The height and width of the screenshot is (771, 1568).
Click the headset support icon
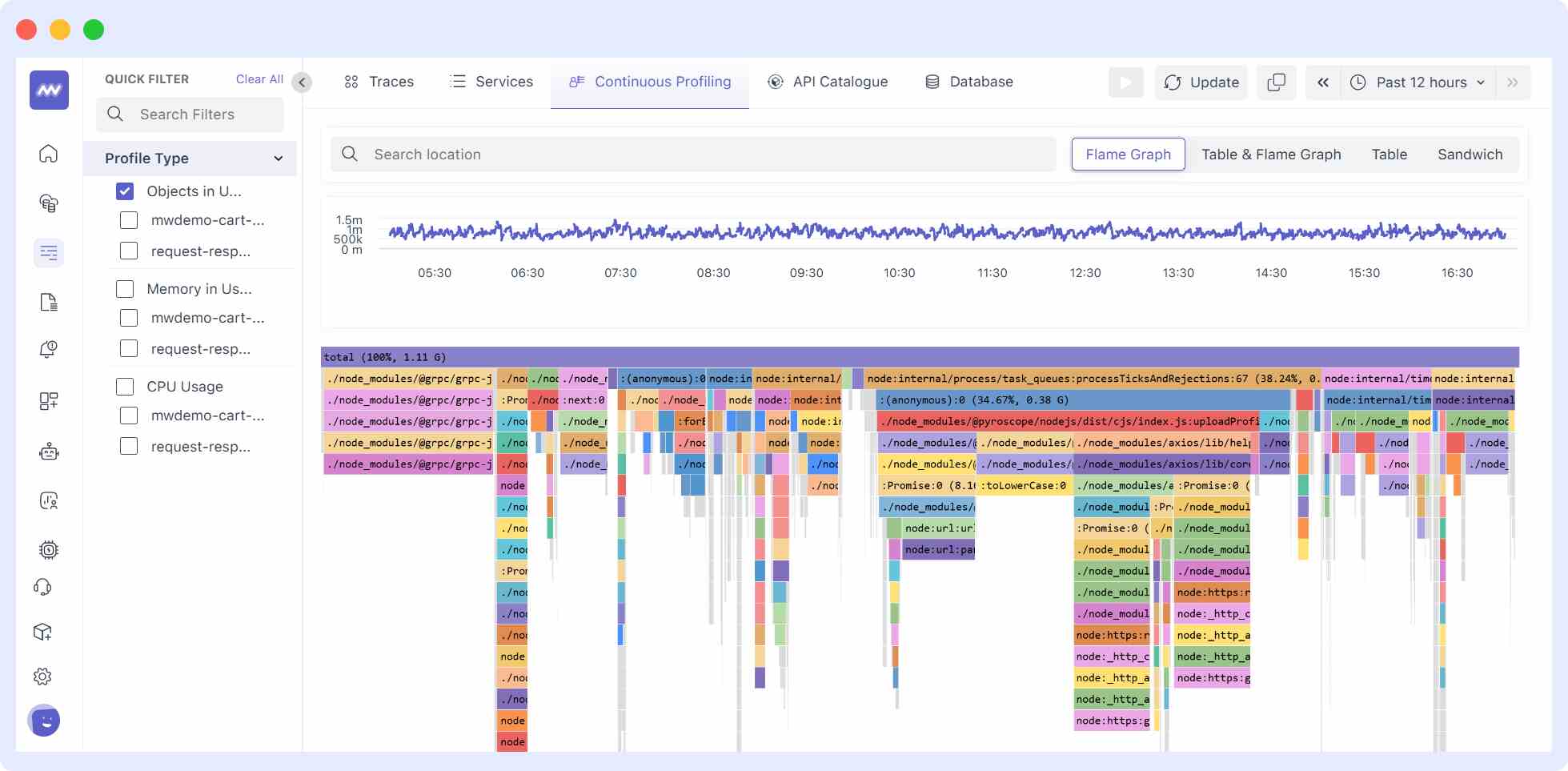click(x=43, y=588)
